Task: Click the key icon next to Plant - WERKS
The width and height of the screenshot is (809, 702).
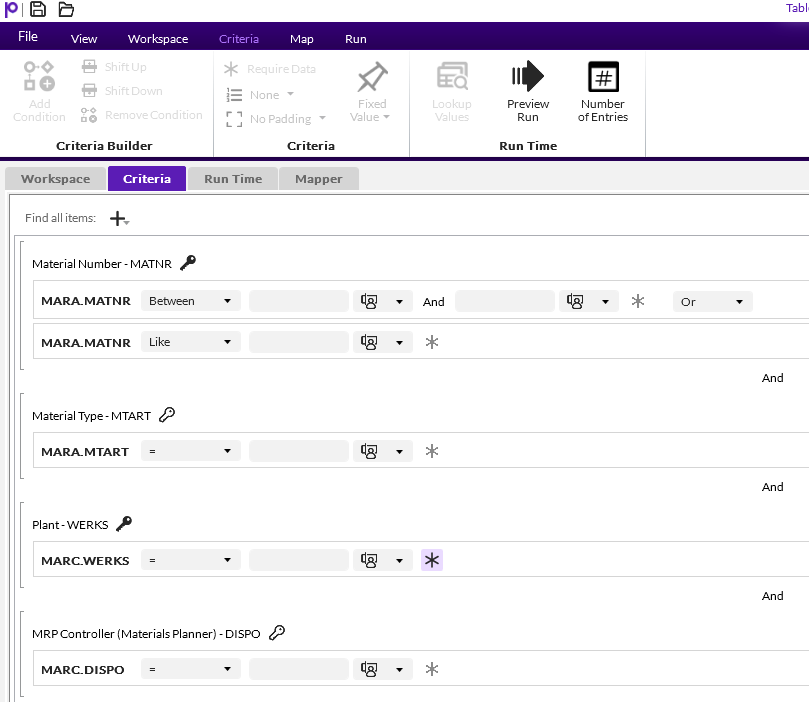Action: coord(124,524)
